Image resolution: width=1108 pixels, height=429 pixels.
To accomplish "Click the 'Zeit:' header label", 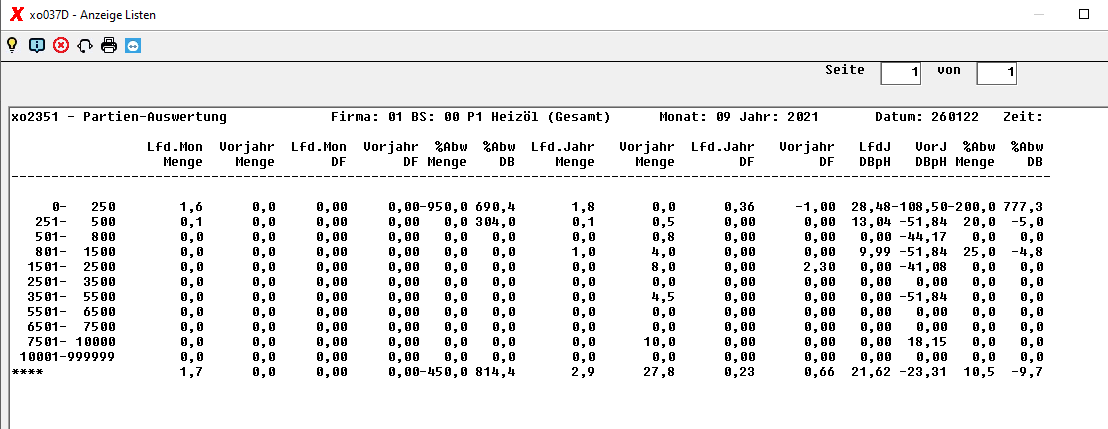I will (1022, 117).
